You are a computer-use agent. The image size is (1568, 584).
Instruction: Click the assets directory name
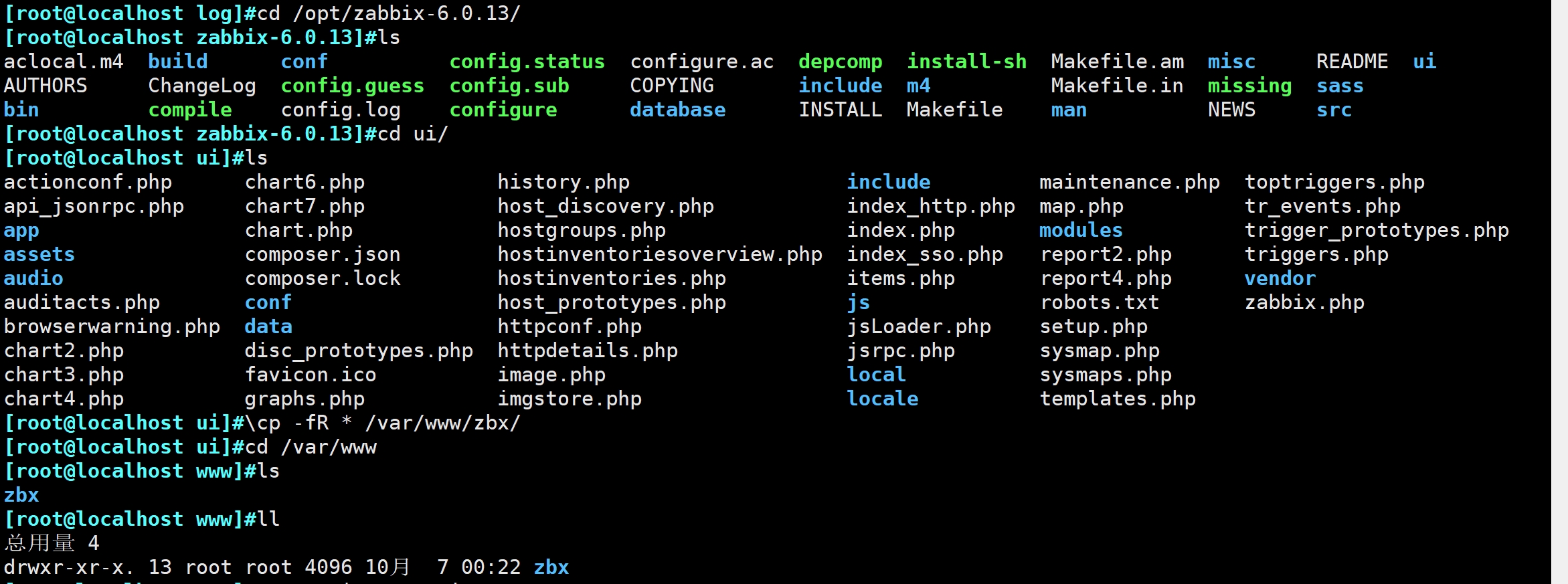(39, 254)
